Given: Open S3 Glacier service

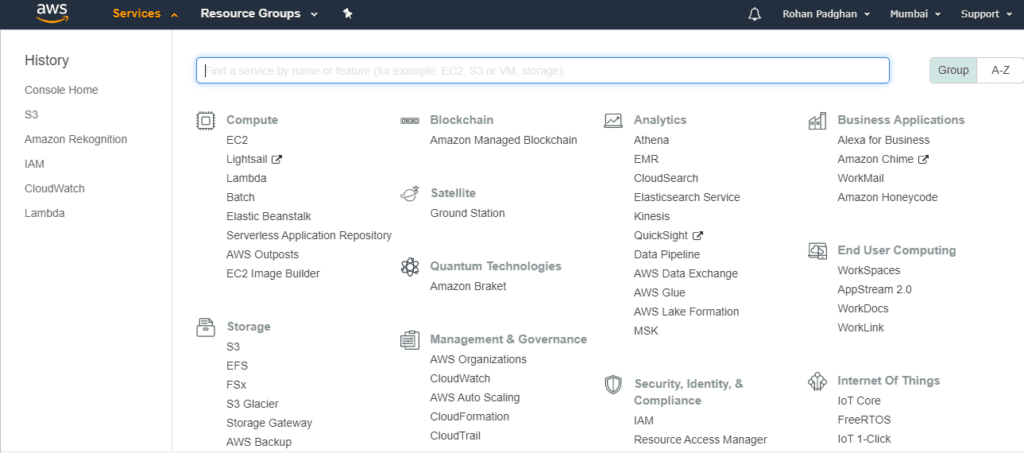Looking at the screenshot, I should pos(252,404).
